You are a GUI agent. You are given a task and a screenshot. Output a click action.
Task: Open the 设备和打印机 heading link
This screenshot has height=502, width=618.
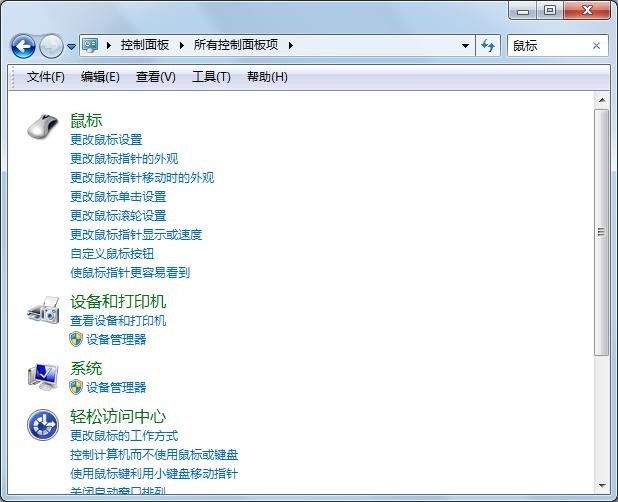pos(118,302)
